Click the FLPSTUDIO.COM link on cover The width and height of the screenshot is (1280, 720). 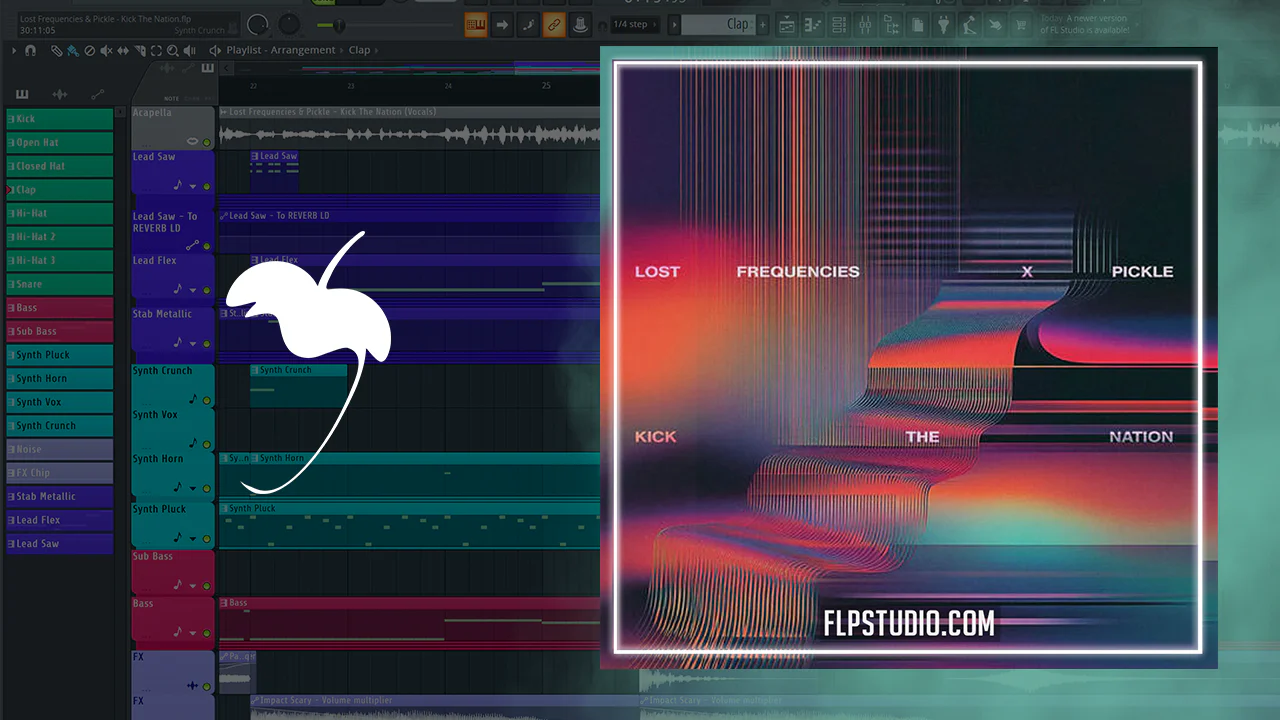[909, 624]
